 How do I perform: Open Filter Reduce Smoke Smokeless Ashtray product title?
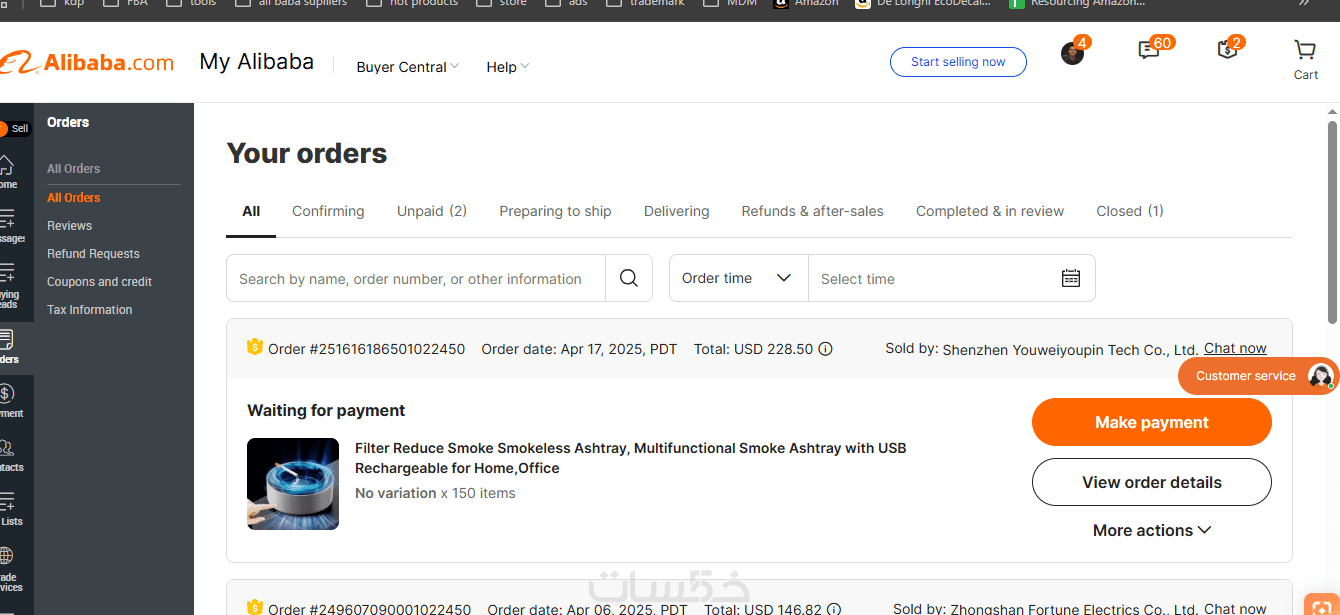[x=631, y=458]
